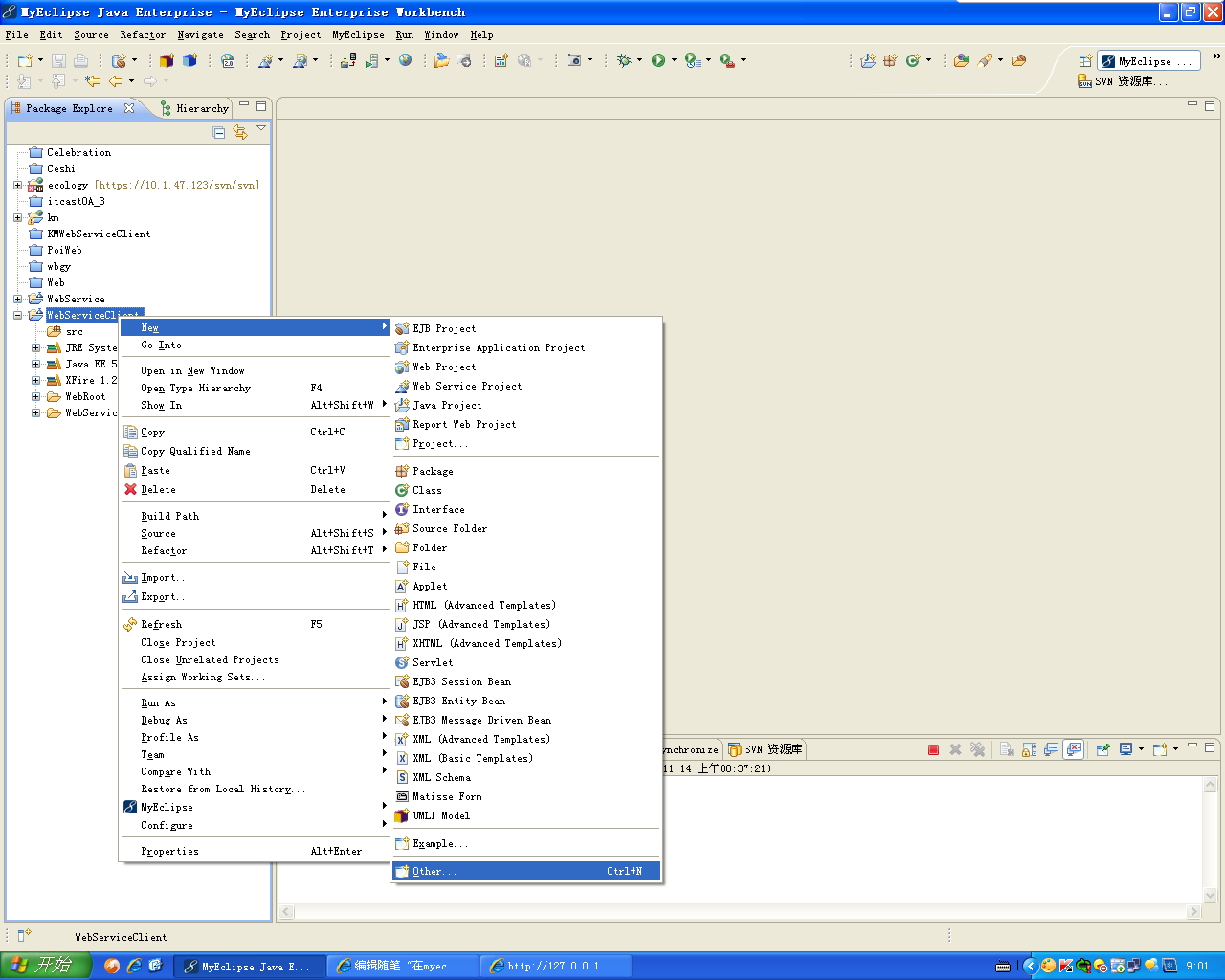Collapse the WebServiceClient project node

18,316
